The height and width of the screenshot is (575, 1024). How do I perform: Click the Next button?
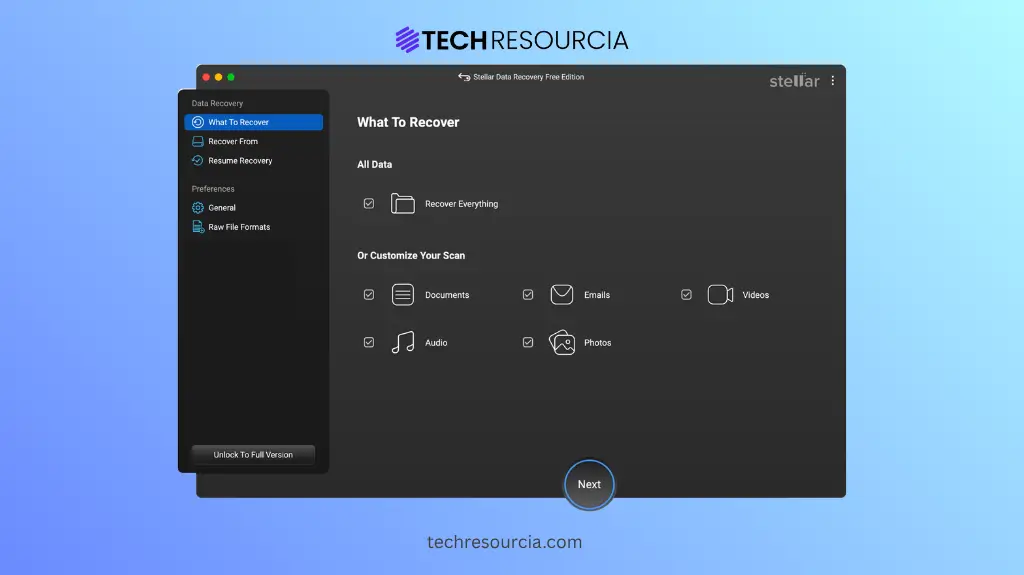point(589,485)
